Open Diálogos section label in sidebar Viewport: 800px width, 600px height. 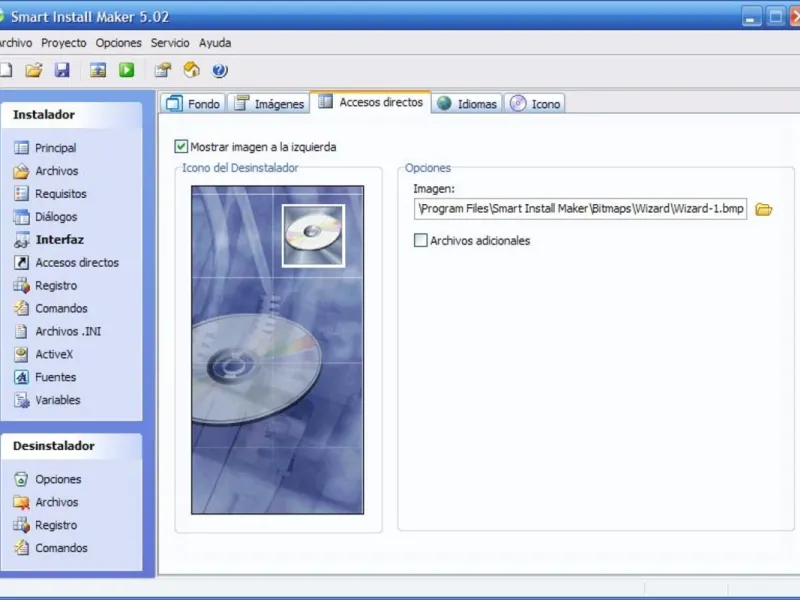tap(56, 217)
